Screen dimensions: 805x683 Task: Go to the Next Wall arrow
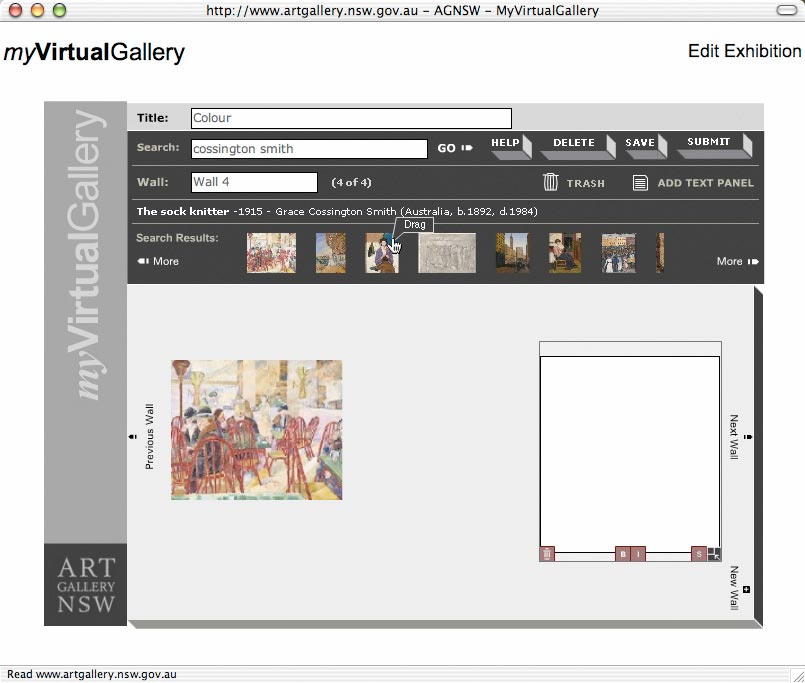coord(748,437)
